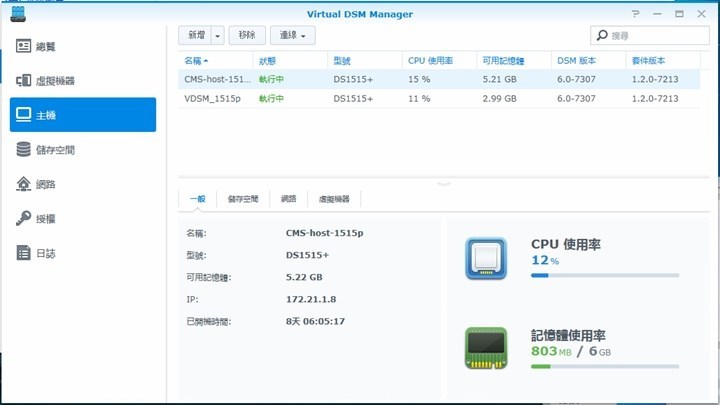Expand the 新增 dropdown arrow
The image size is (720, 405).
[x=218, y=35]
